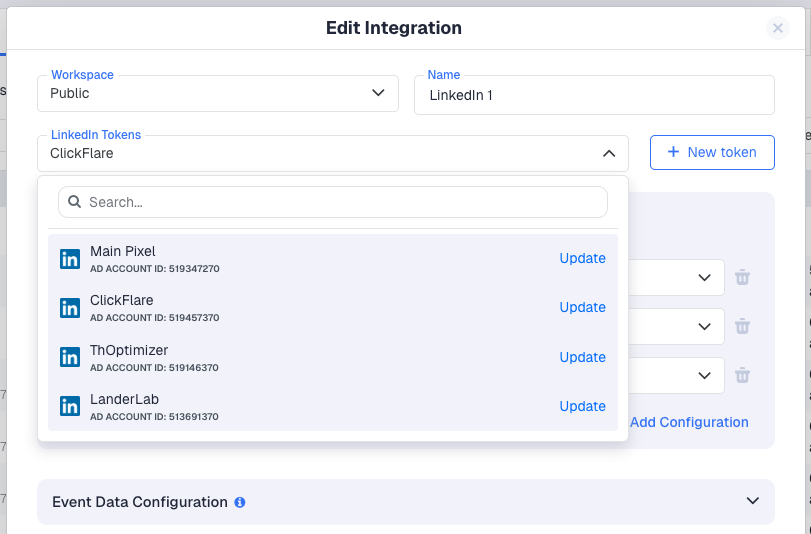Click Update link for ThOptimizer token
Viewport: 811px width, 534px height.
582,357
